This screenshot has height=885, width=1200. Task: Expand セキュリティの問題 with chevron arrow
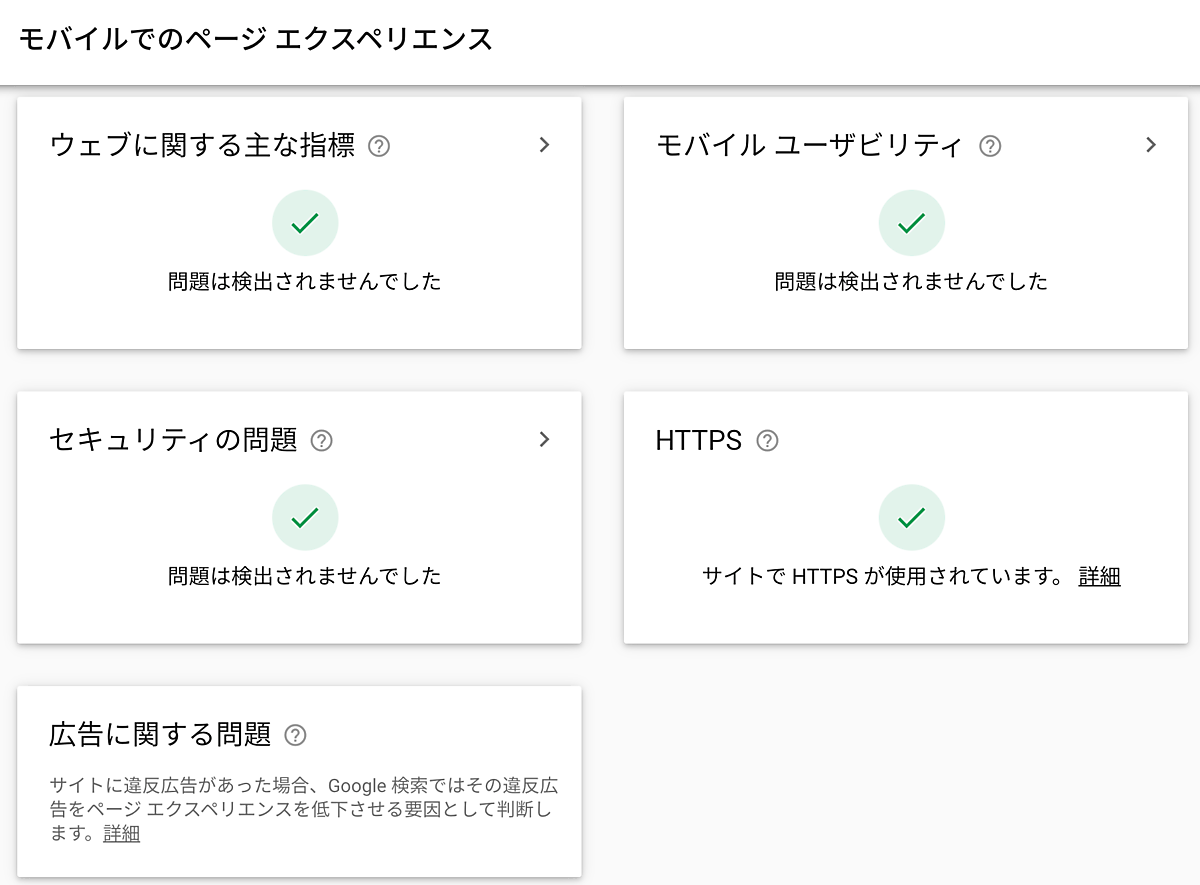click(544, 439)
